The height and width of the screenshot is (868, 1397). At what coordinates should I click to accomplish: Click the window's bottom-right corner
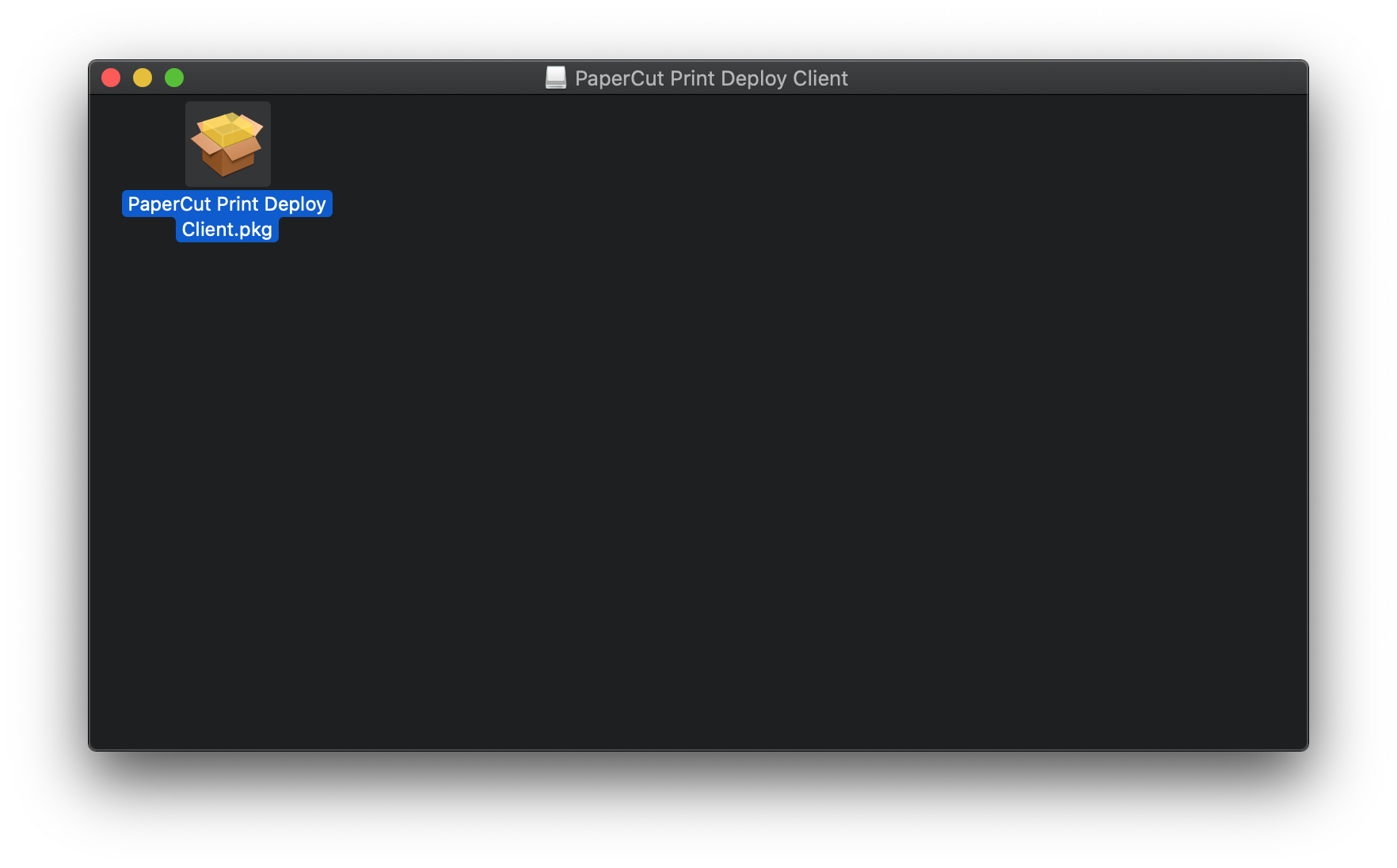coord(1302,744)
